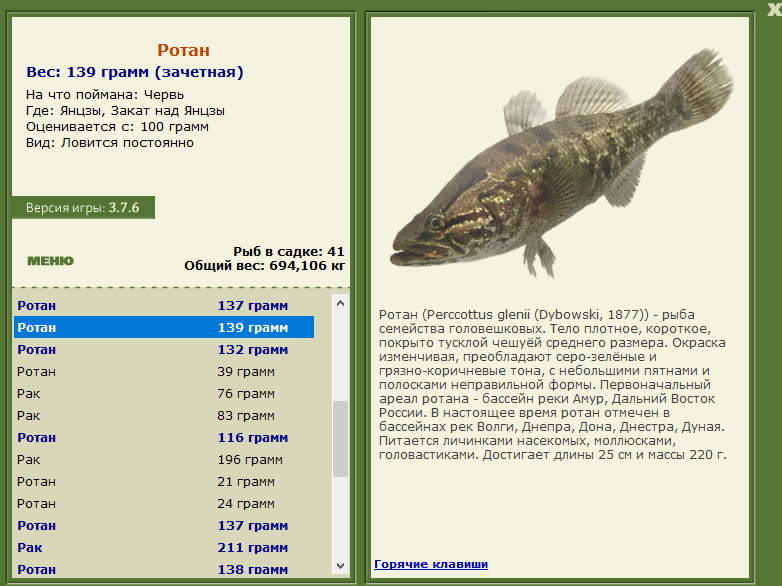The image size is (782, 586).
Task: Close the fish info window with X
Action: pos(774,9)
